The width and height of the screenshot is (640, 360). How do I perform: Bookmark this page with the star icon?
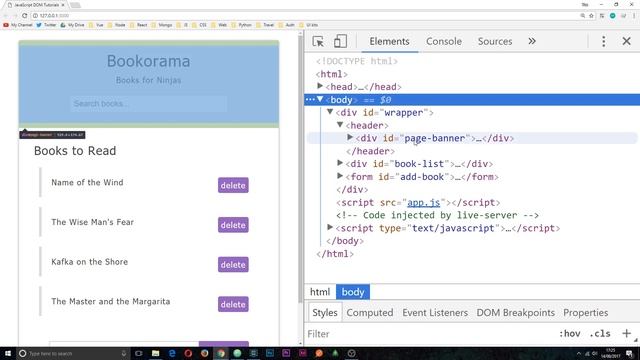591,16
